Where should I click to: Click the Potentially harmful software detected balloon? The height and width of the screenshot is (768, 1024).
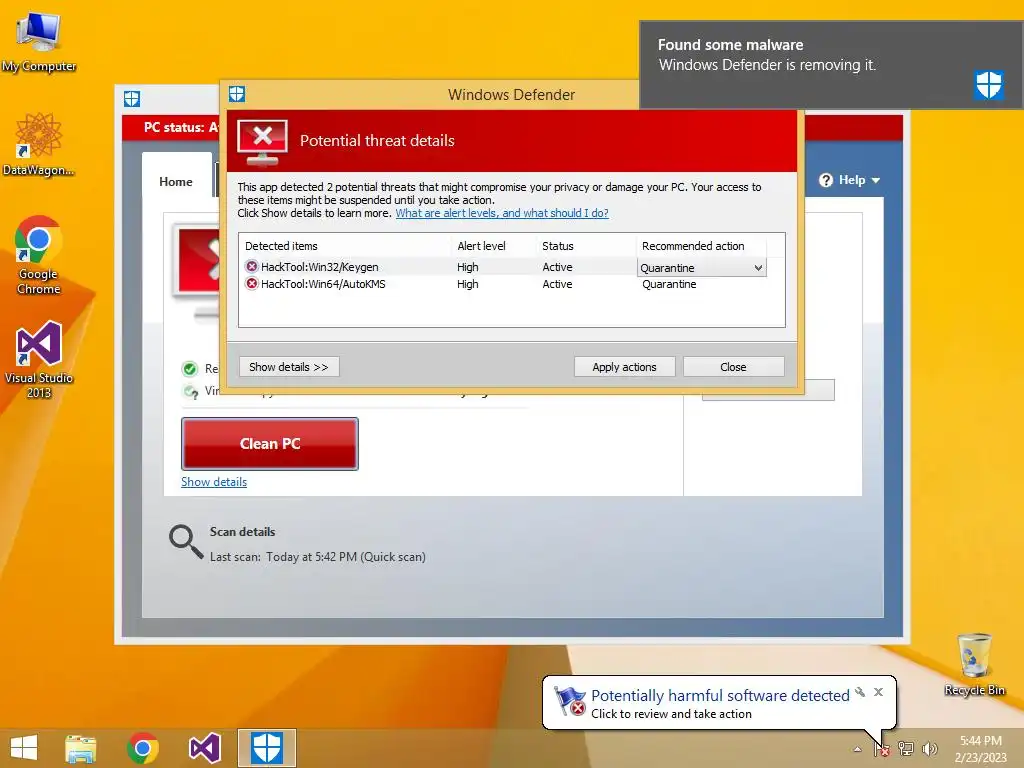point(719,703)
